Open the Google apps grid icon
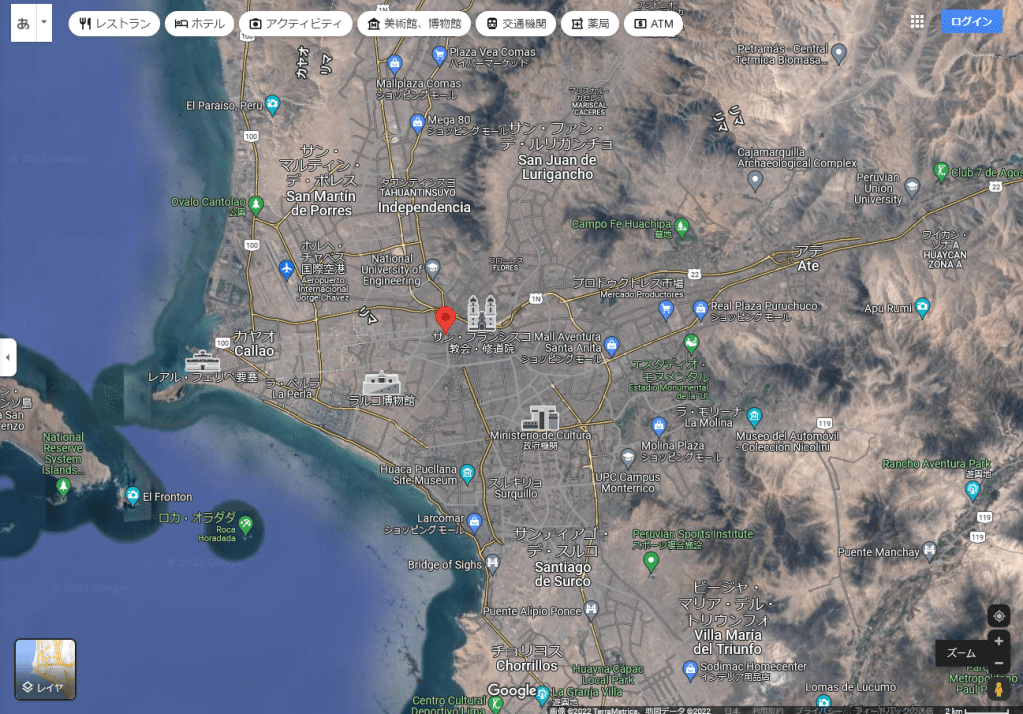Viewport: 1023px width, 714px height. pyautogui.click(x=917, y=22)
